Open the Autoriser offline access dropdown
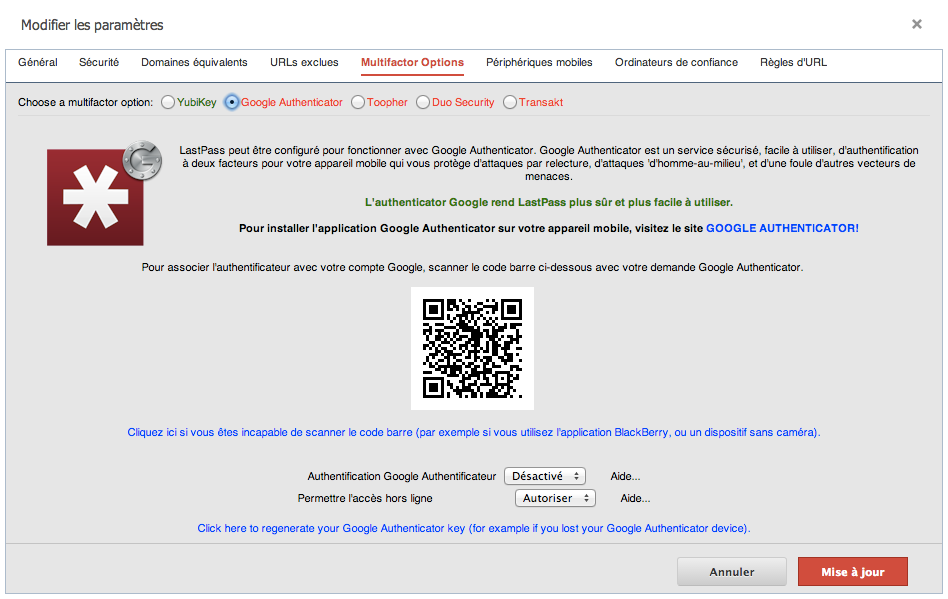Screen dimensions: 948x599 (x=555, y=498)
